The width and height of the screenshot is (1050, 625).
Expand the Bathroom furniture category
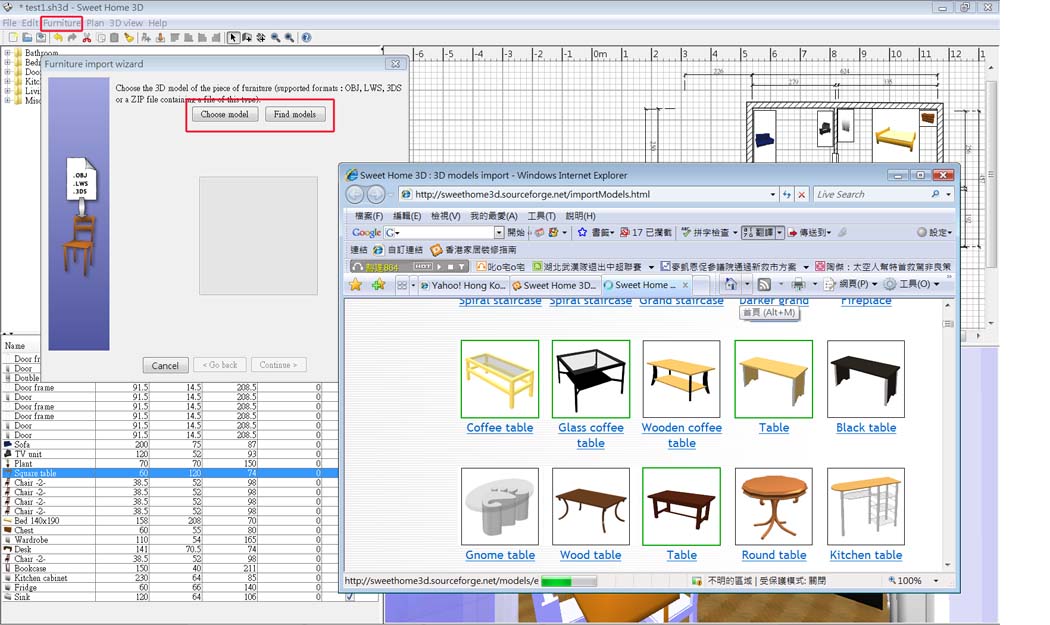[7, 53]
